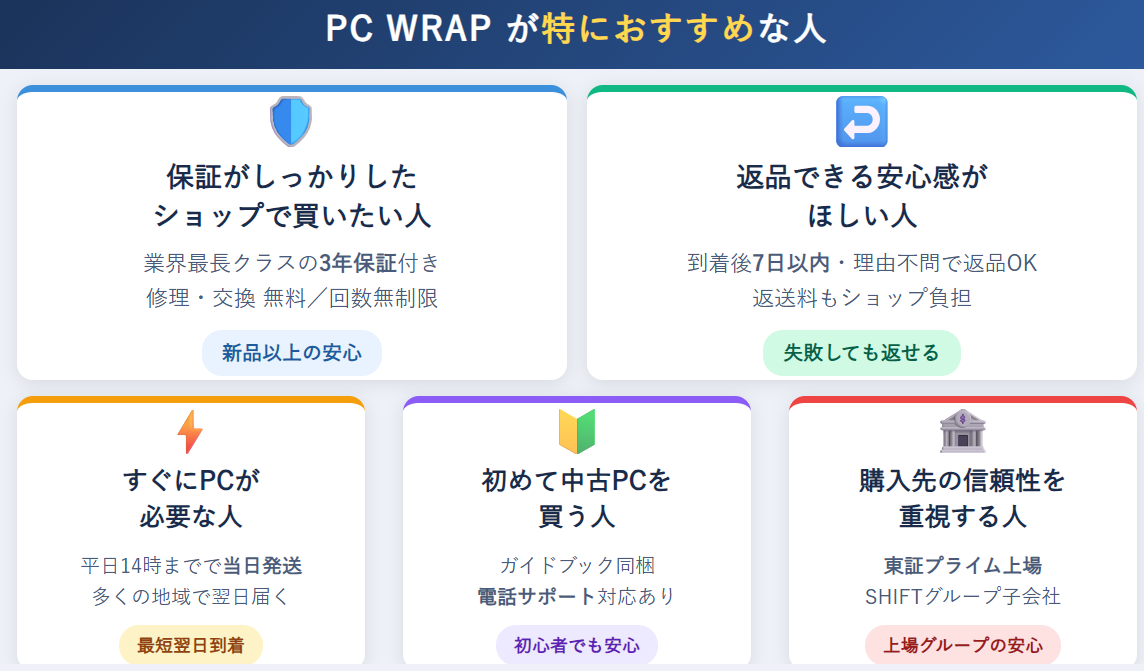Click the orange lightning bolt icon
1144x671 pixels.
[190, 432]
